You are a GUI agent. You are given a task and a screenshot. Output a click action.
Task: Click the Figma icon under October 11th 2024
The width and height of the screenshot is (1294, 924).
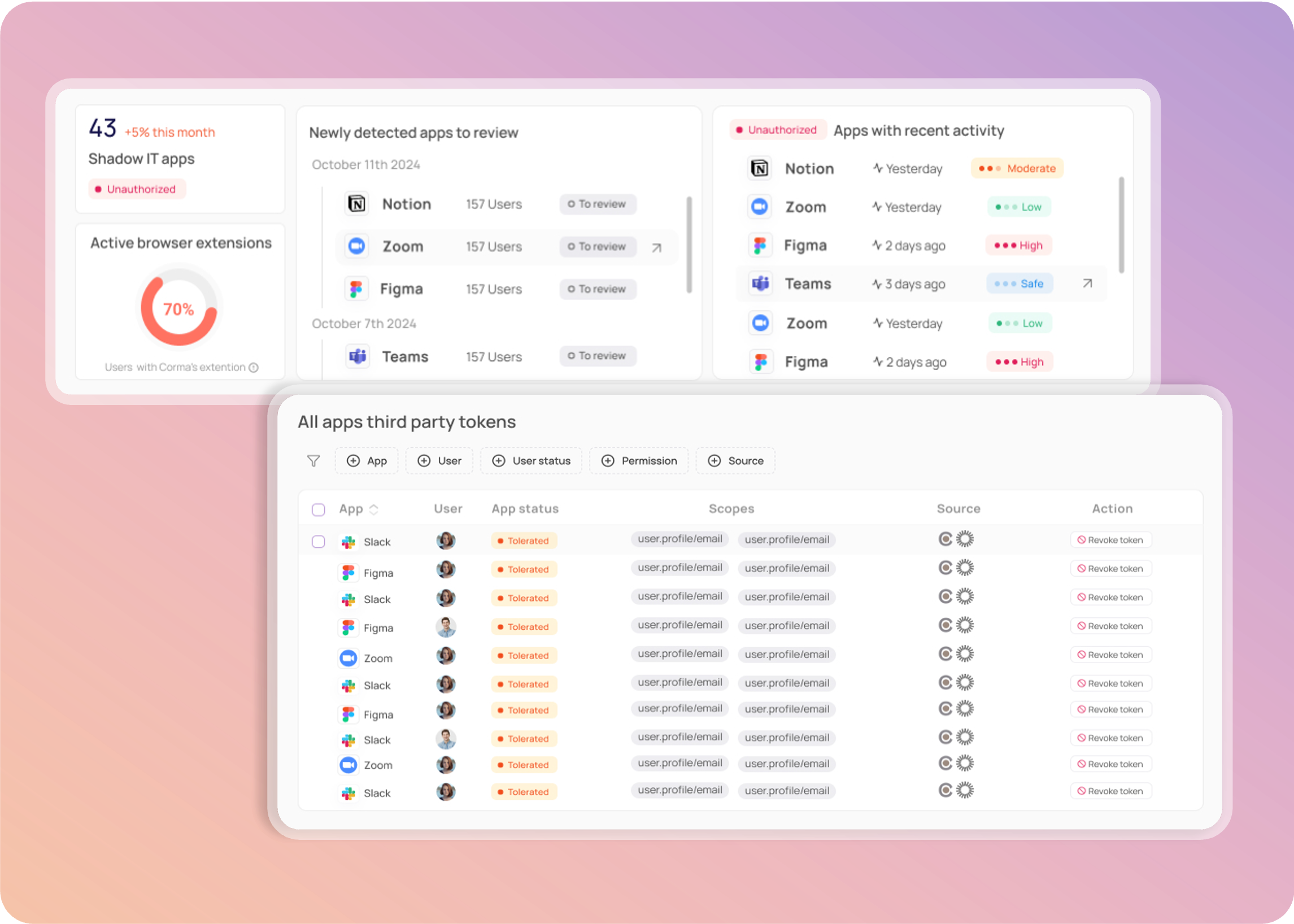pyautogui.click(x=357, y=289)
